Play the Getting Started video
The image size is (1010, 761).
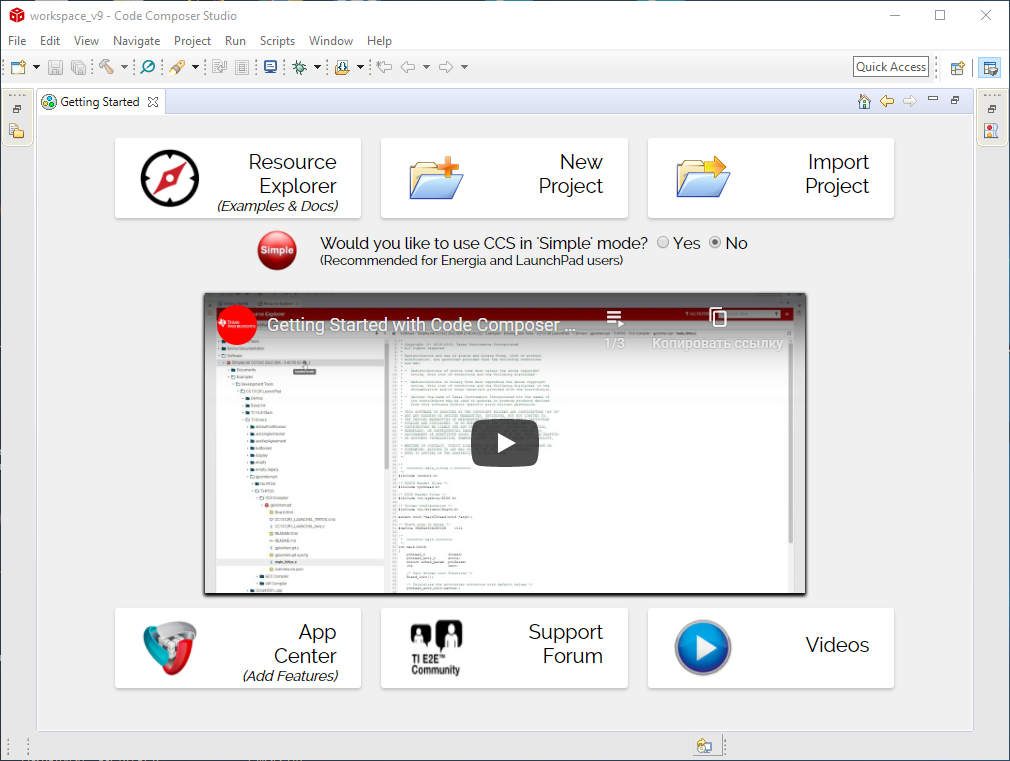click(x=505, y=443)
